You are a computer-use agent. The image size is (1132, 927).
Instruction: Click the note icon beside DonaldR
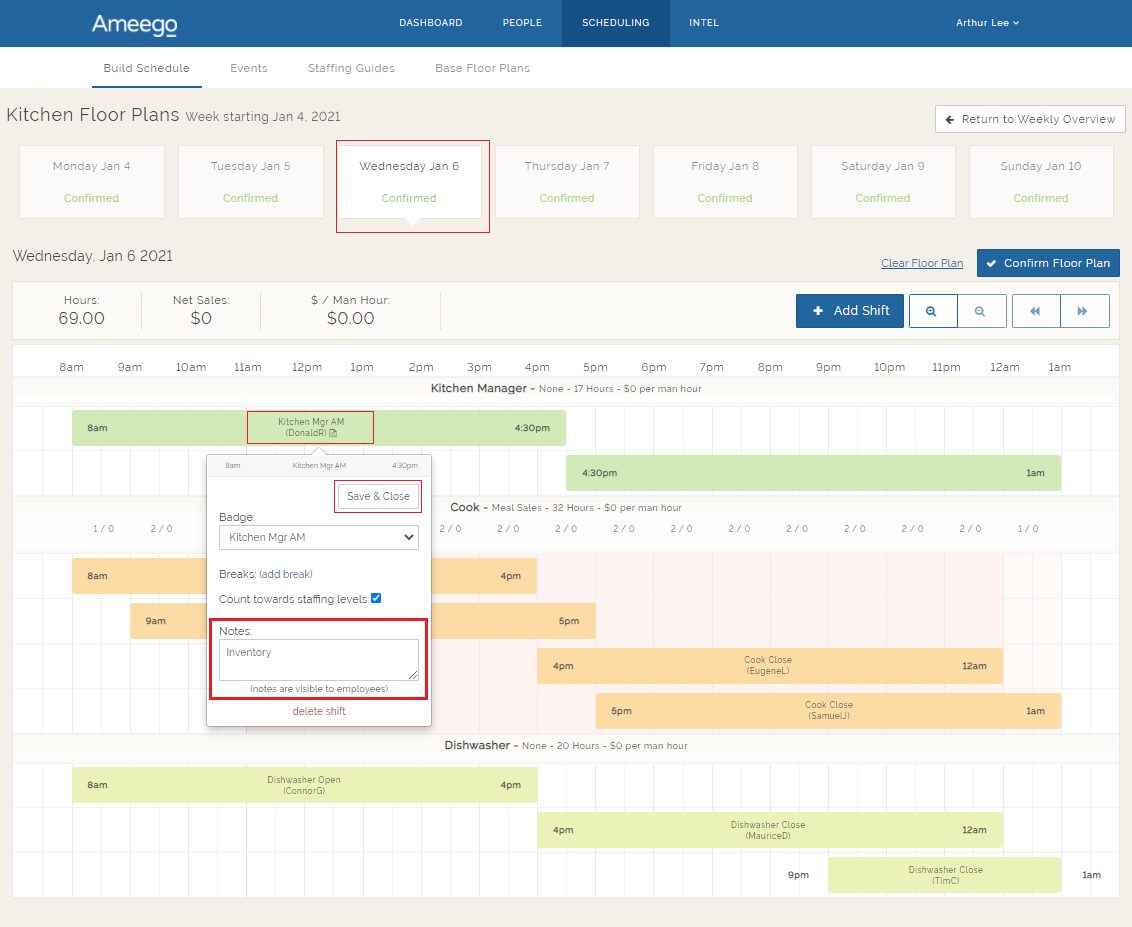coord(334,433)
